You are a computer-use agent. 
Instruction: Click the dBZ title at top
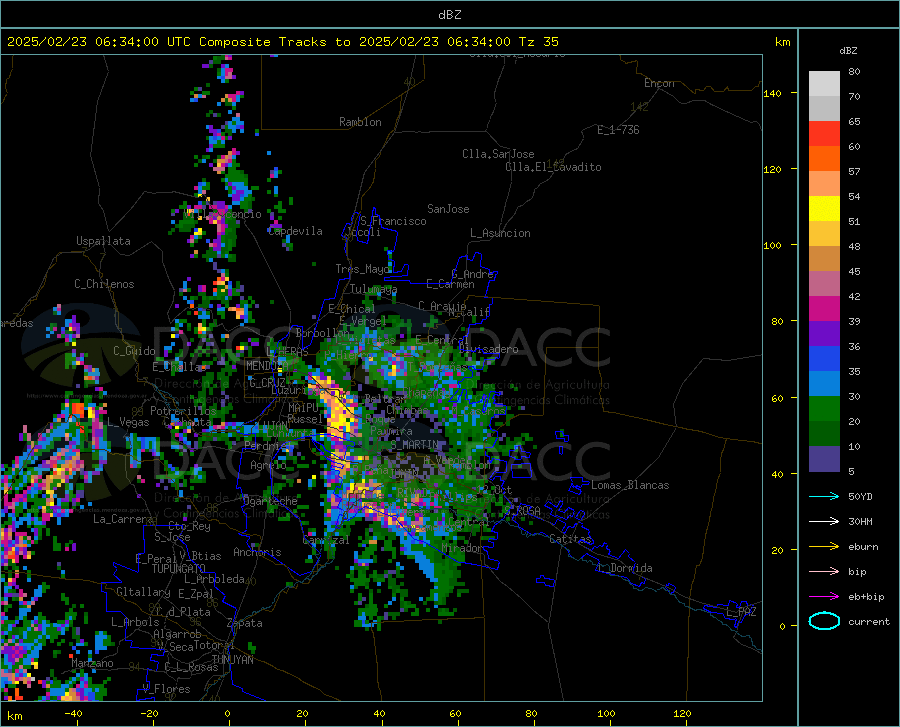coord(449,15)
